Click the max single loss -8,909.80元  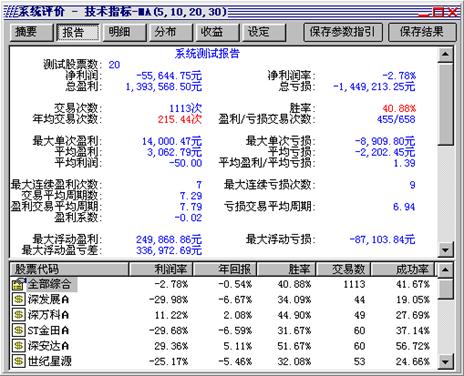tap(385, 141)
